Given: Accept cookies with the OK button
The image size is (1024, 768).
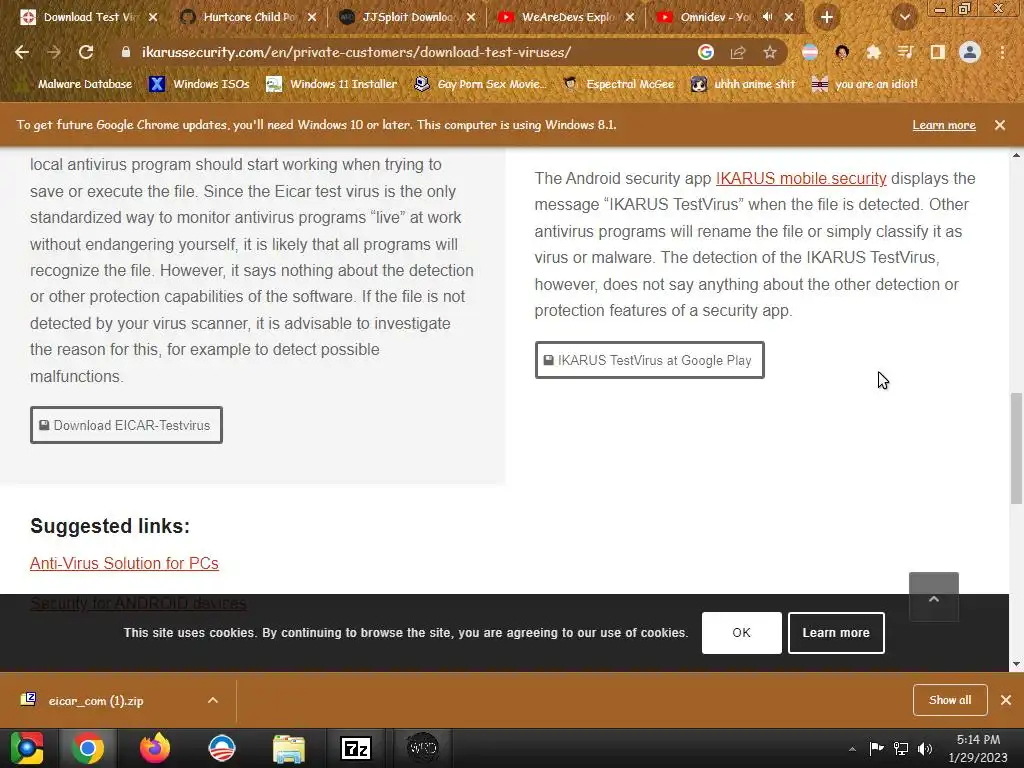Looking at the screenshot, I should (741, 633).
